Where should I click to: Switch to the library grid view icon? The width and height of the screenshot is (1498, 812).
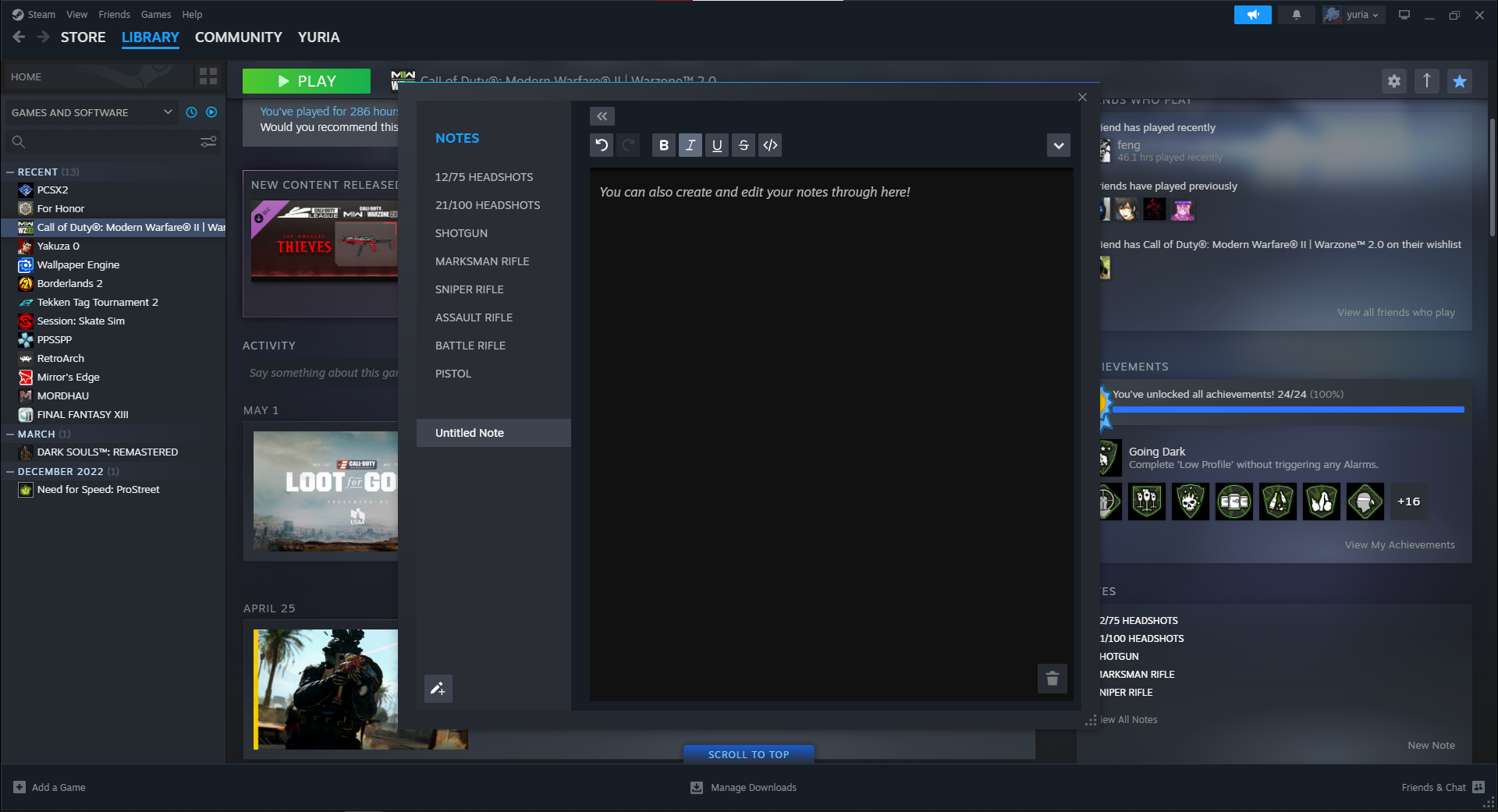208,76
